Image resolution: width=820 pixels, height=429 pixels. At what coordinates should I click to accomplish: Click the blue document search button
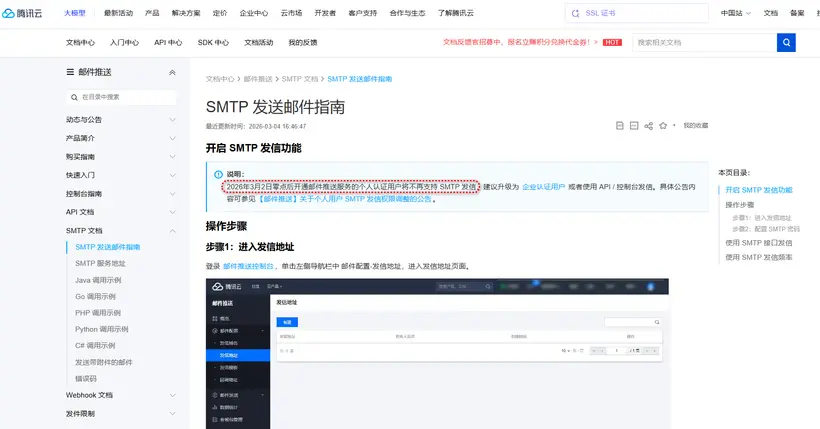pyautogui.click(x=786, y=42)
